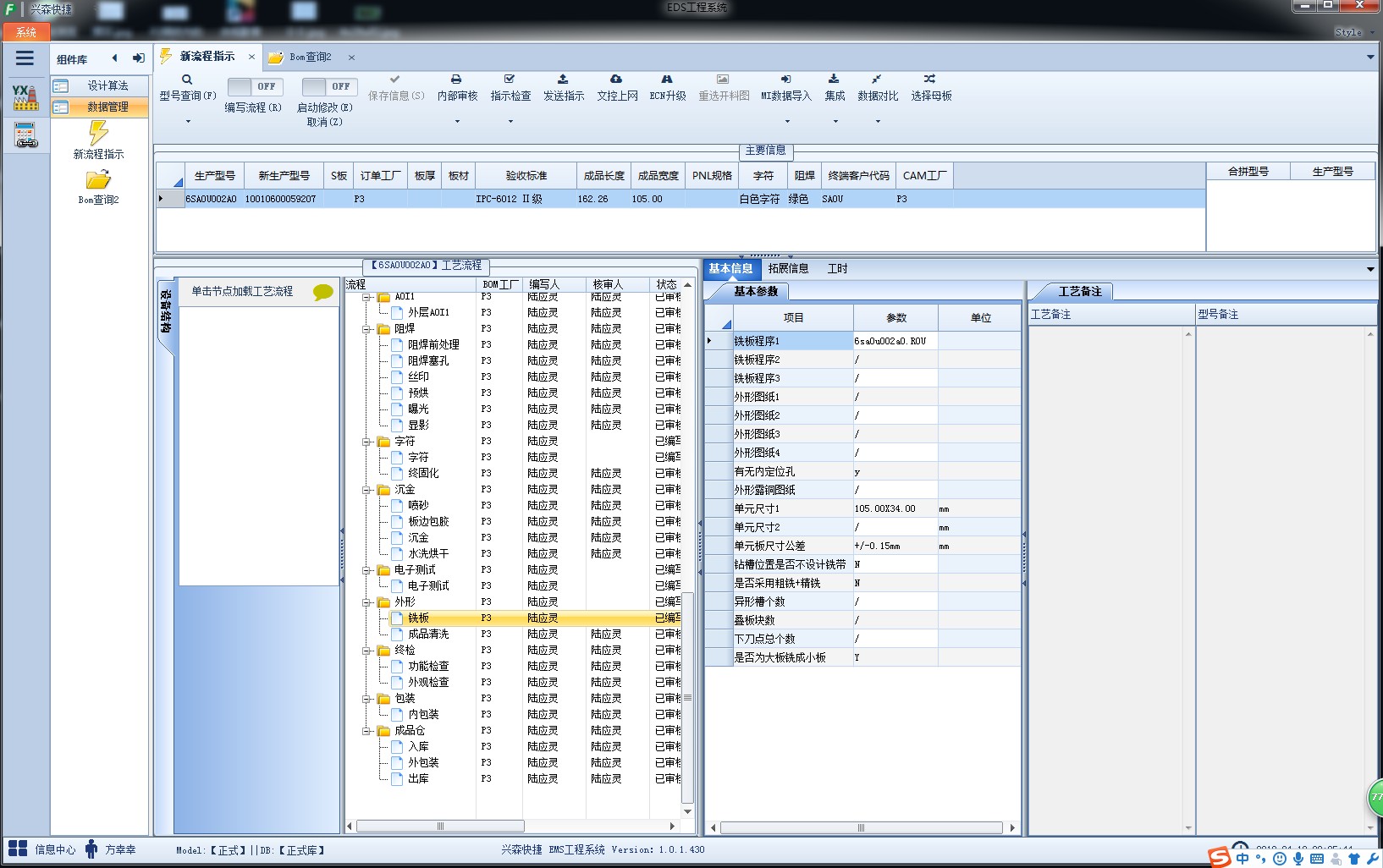The width and height of the screenshot is (1383, 868).
Task: Open the 设备结构 vertical side tab
Action: coord(165,311)
